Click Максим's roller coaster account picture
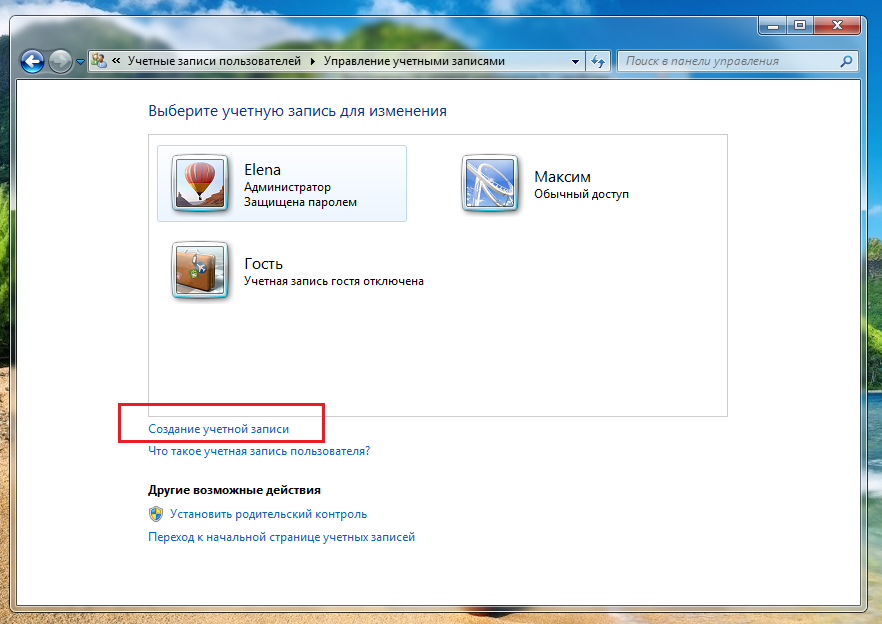 point(490,183)
